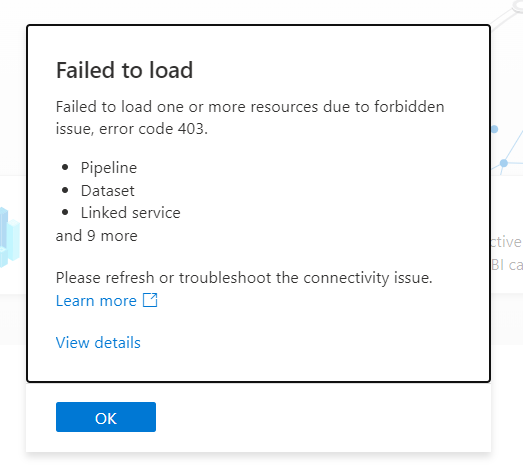Click the bullet point next to Dataset
The height and width of the screenshot is (468, 523).
[x=65, y=190]
